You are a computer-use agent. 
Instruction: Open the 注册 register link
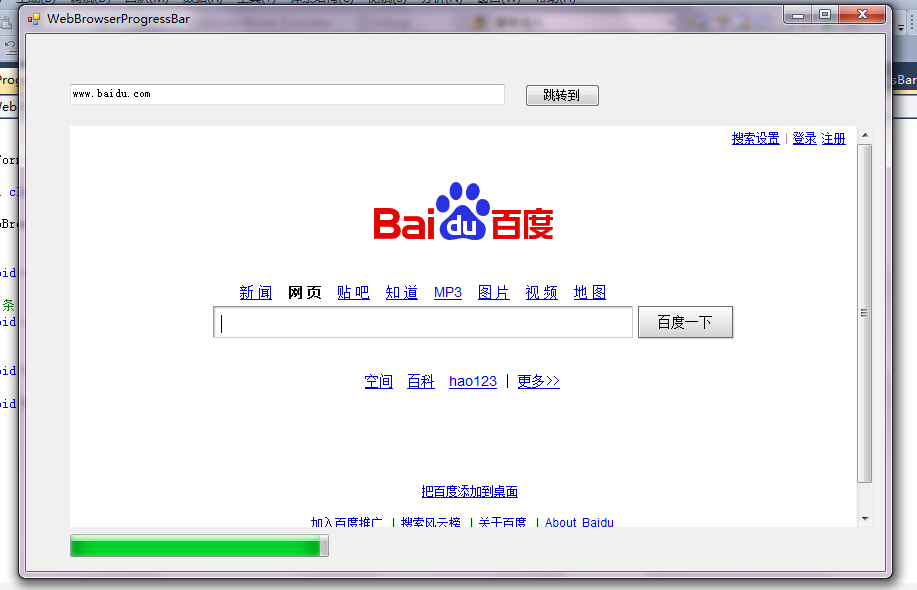(833, 139)
